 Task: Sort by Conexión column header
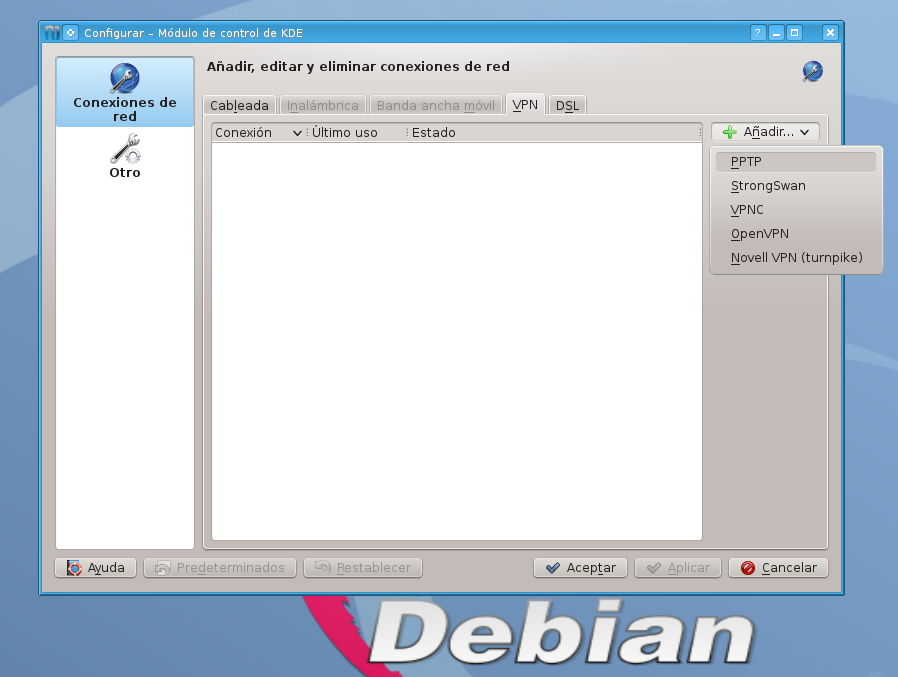pyautogui.click(x=259, y=133)
